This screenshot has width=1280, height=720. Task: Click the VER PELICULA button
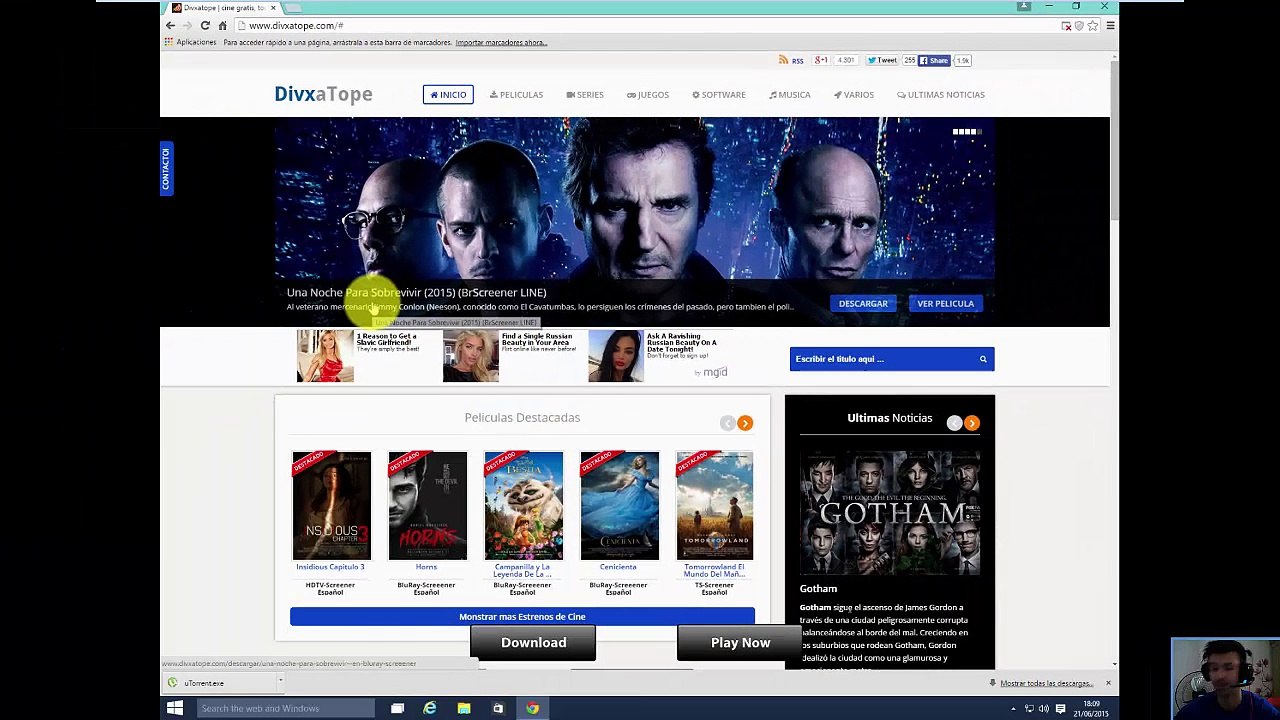click(x=945, y=303)
